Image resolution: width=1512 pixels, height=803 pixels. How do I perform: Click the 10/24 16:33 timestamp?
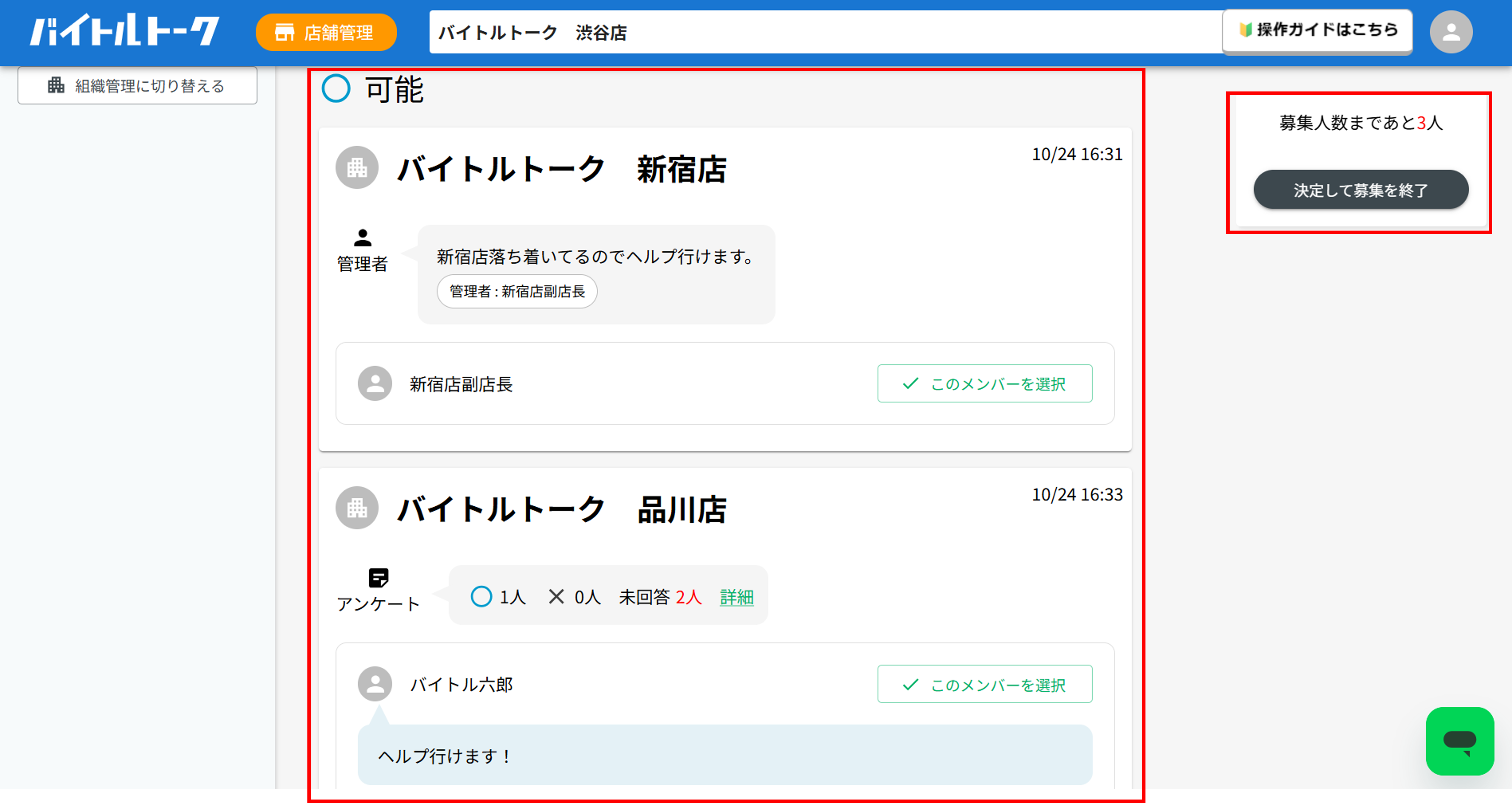(1077, 495)
